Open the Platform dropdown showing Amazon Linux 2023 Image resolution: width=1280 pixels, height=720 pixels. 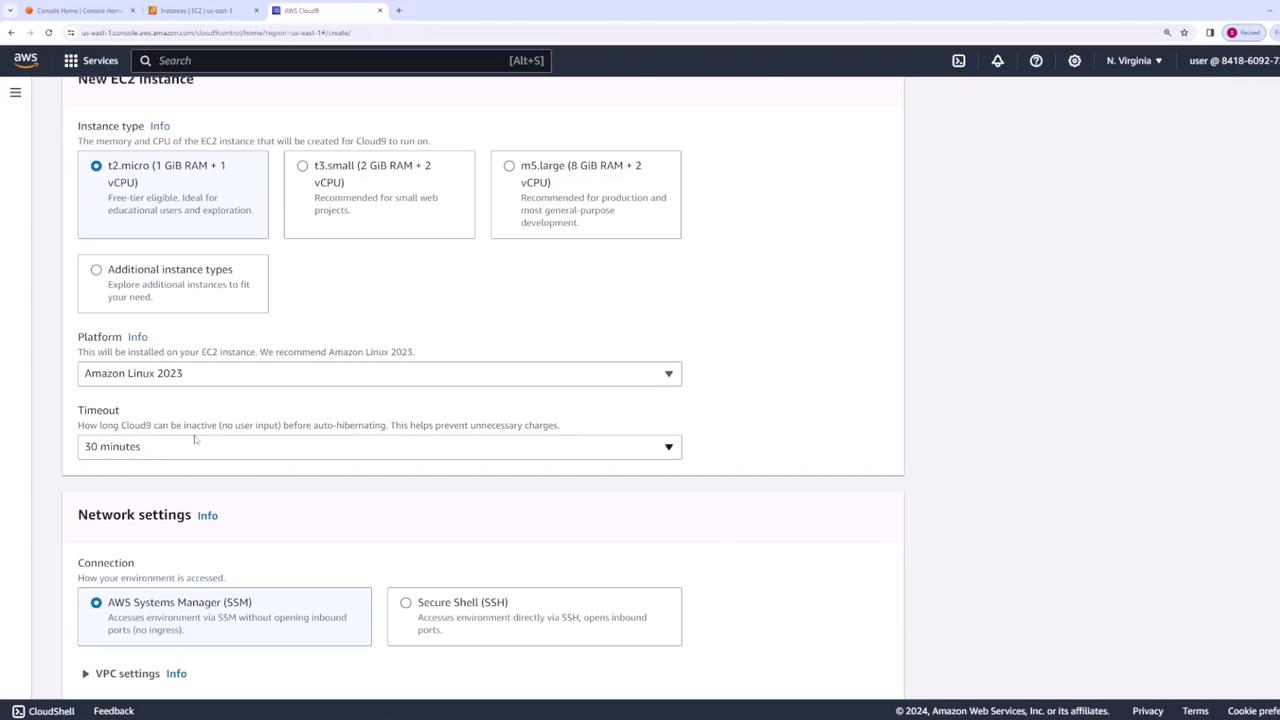[380, 373]
